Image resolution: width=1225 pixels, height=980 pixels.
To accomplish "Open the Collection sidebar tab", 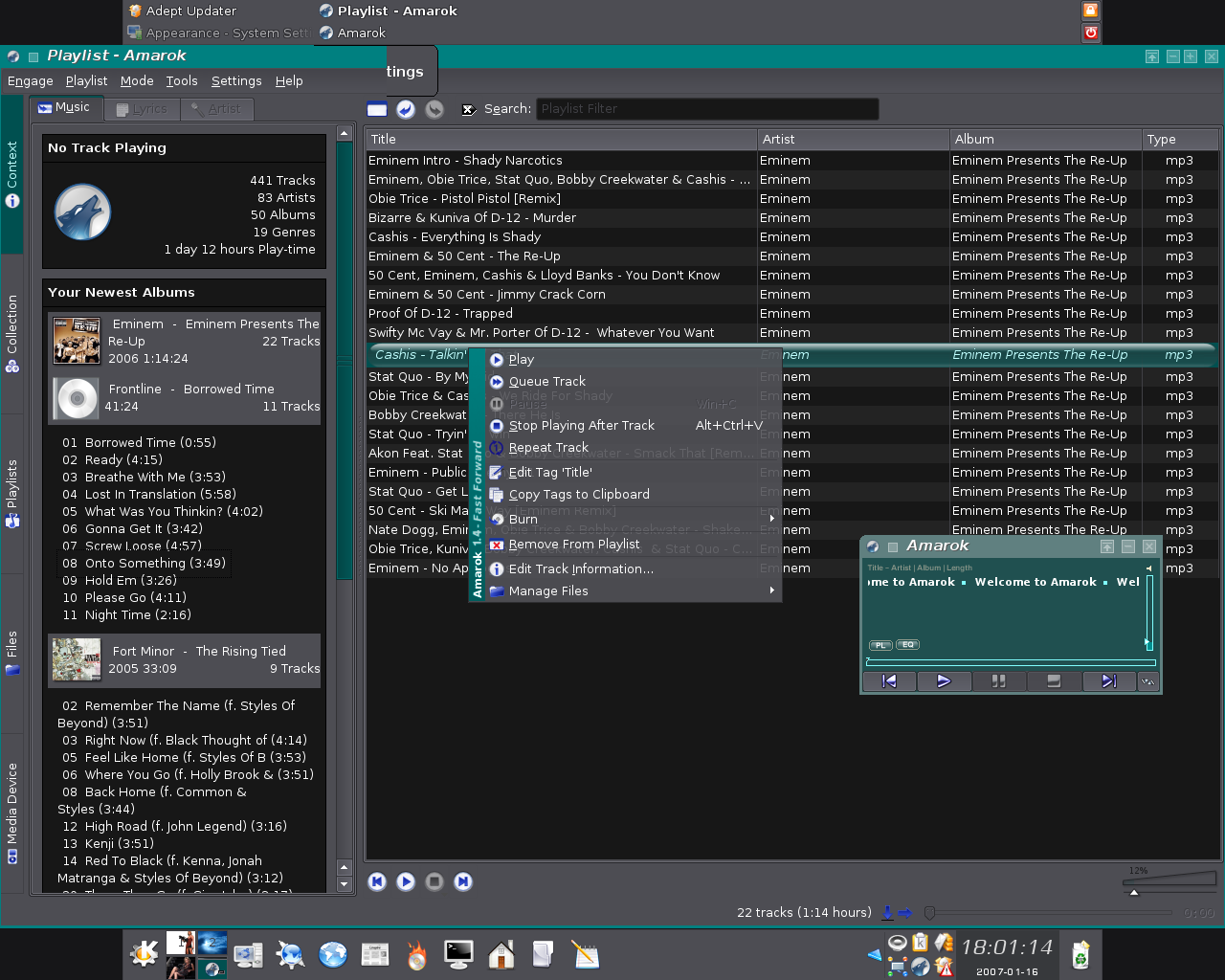I will click(11, 334).
